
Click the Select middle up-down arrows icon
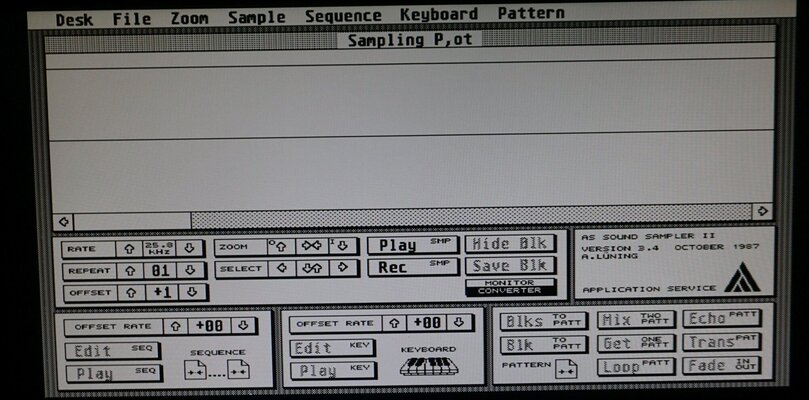[312, 268]
